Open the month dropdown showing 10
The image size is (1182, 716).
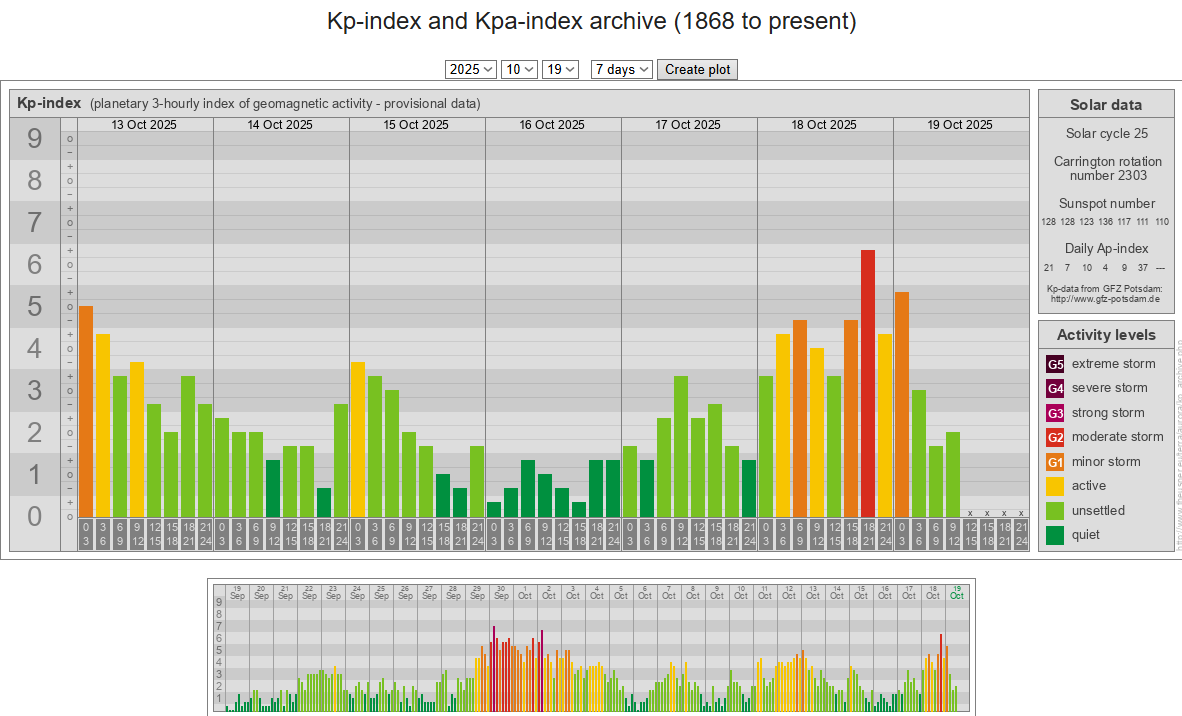(x=519, y=69)
